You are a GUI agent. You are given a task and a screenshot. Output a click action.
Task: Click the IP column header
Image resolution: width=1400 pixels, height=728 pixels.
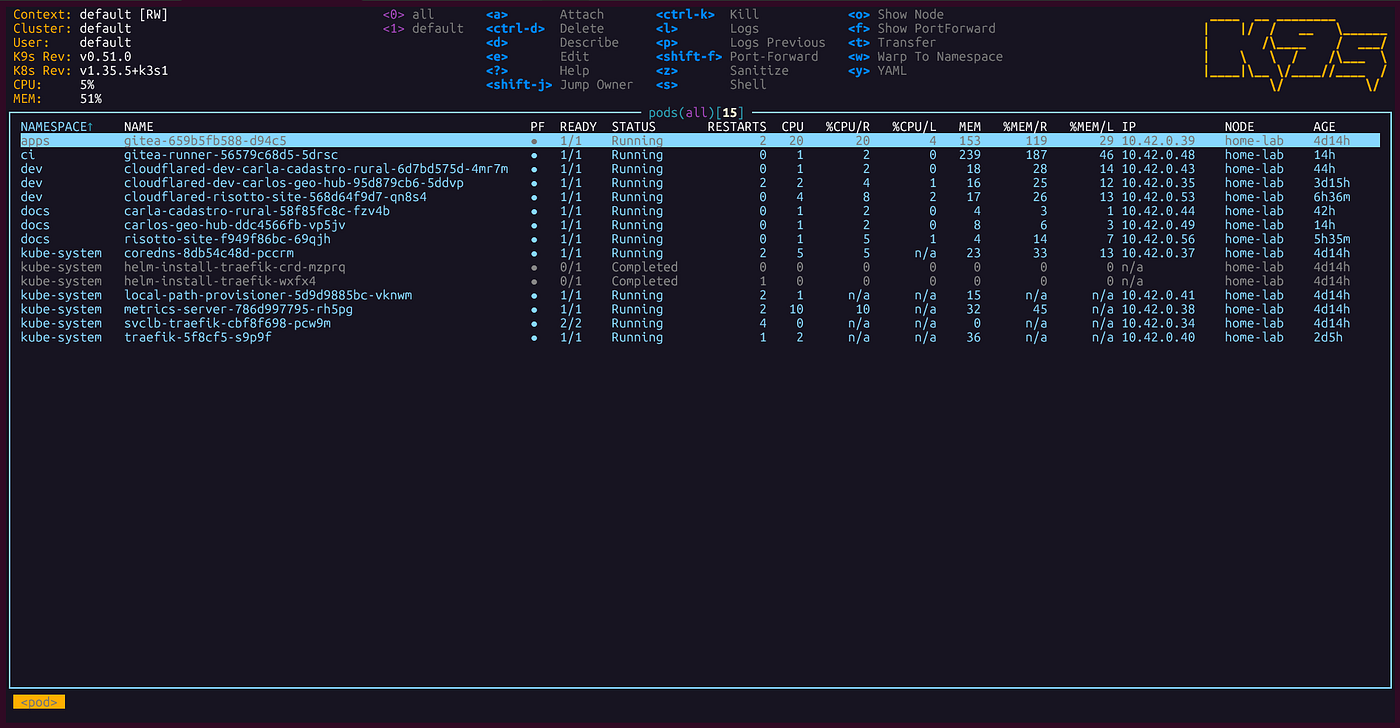[1129, 127]
